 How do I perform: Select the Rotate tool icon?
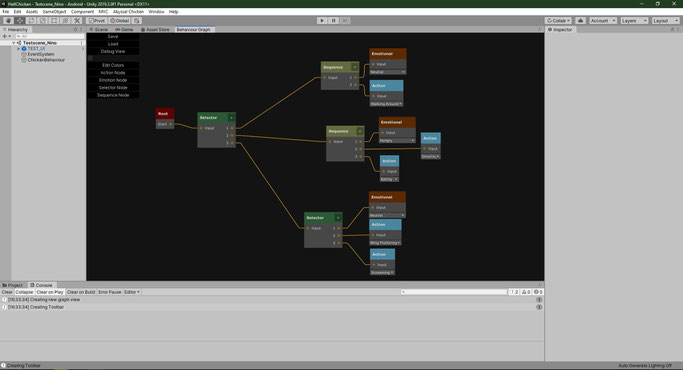point(31,20)
